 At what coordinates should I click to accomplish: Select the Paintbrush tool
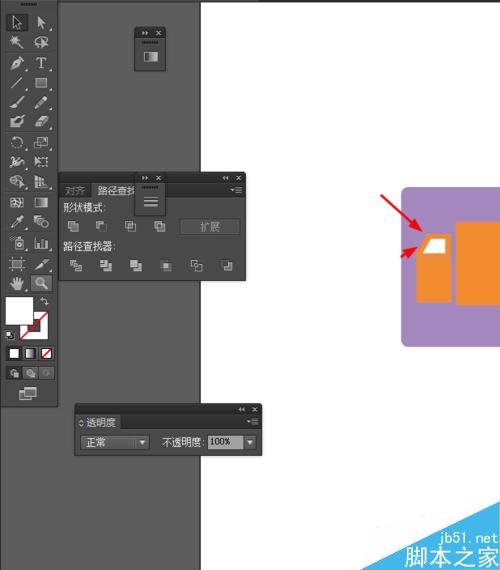(x=17, y=102)
